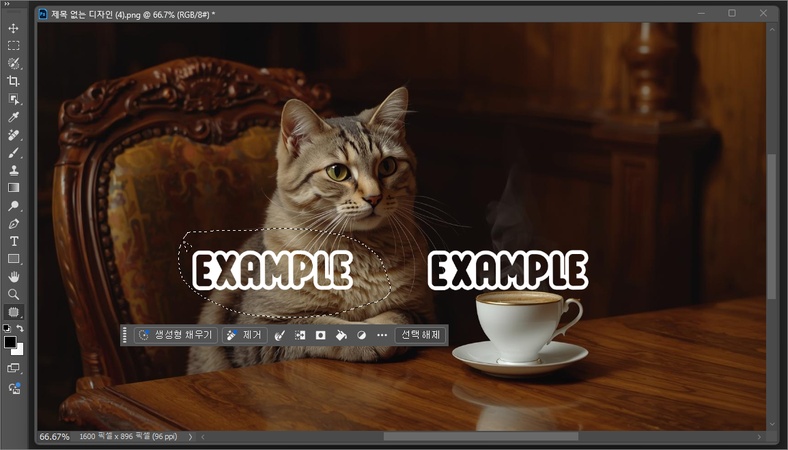Select the Zoom tool

click(x=14, y=294)
